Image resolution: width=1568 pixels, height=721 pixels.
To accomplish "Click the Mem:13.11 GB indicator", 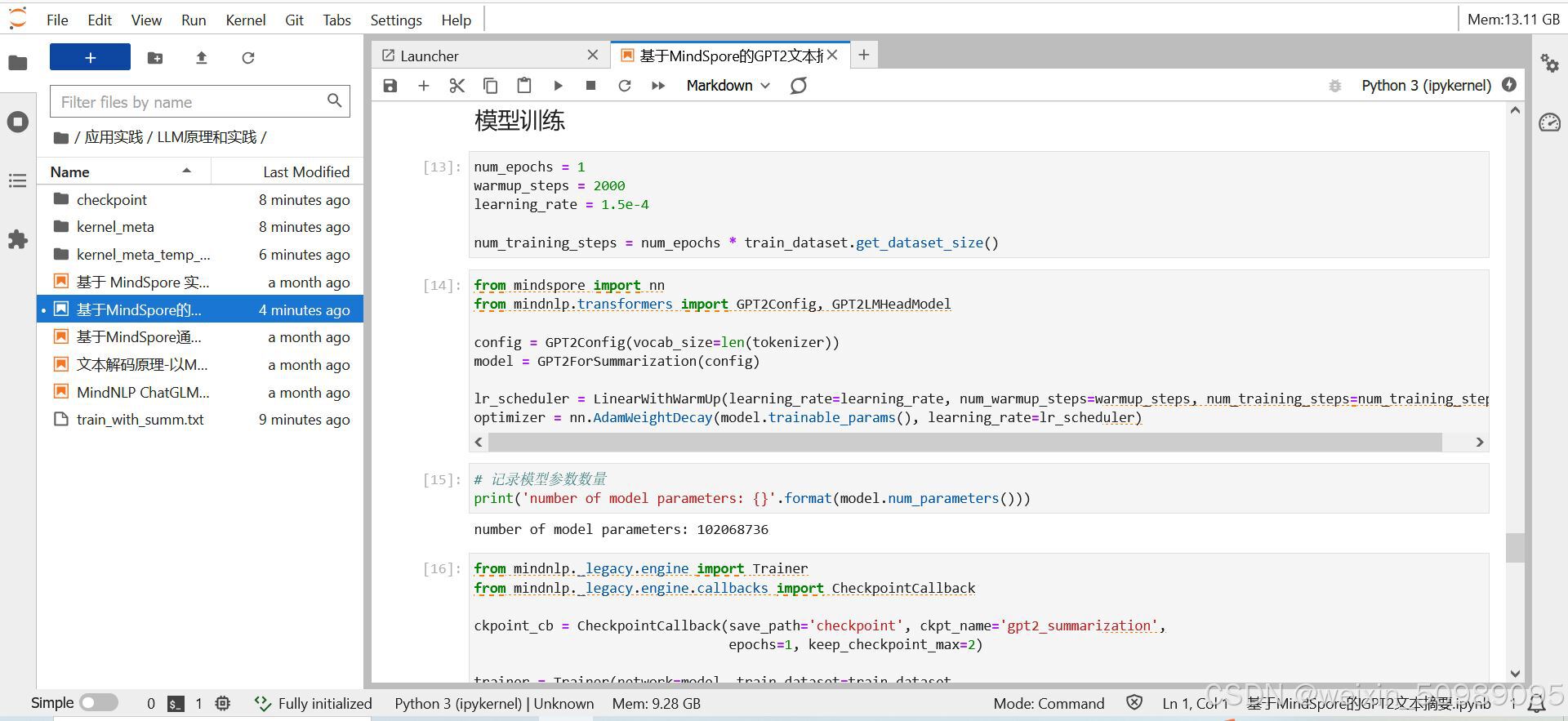I will (1513, 20).
